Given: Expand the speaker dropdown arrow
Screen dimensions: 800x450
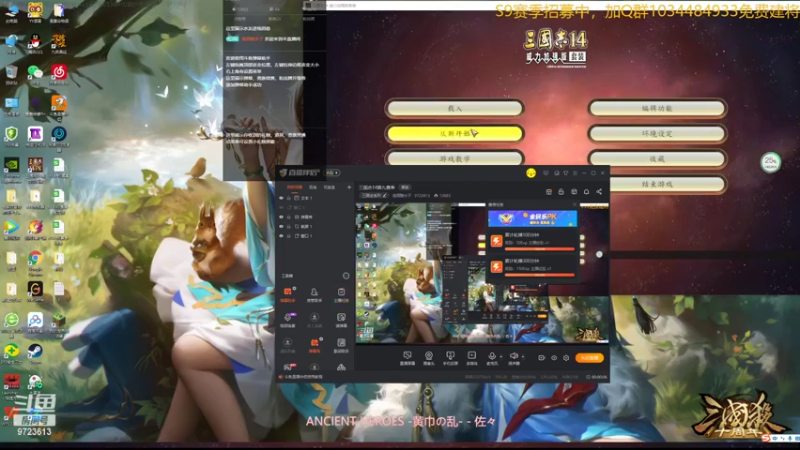Looking at the screenshot, I should click(523, 357).
